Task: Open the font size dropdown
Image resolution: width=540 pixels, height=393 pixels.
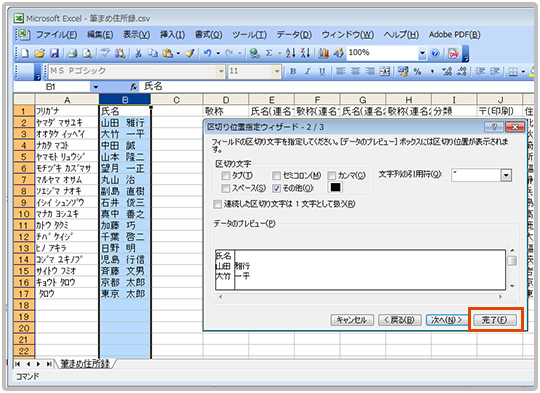Action: point(277,71)
